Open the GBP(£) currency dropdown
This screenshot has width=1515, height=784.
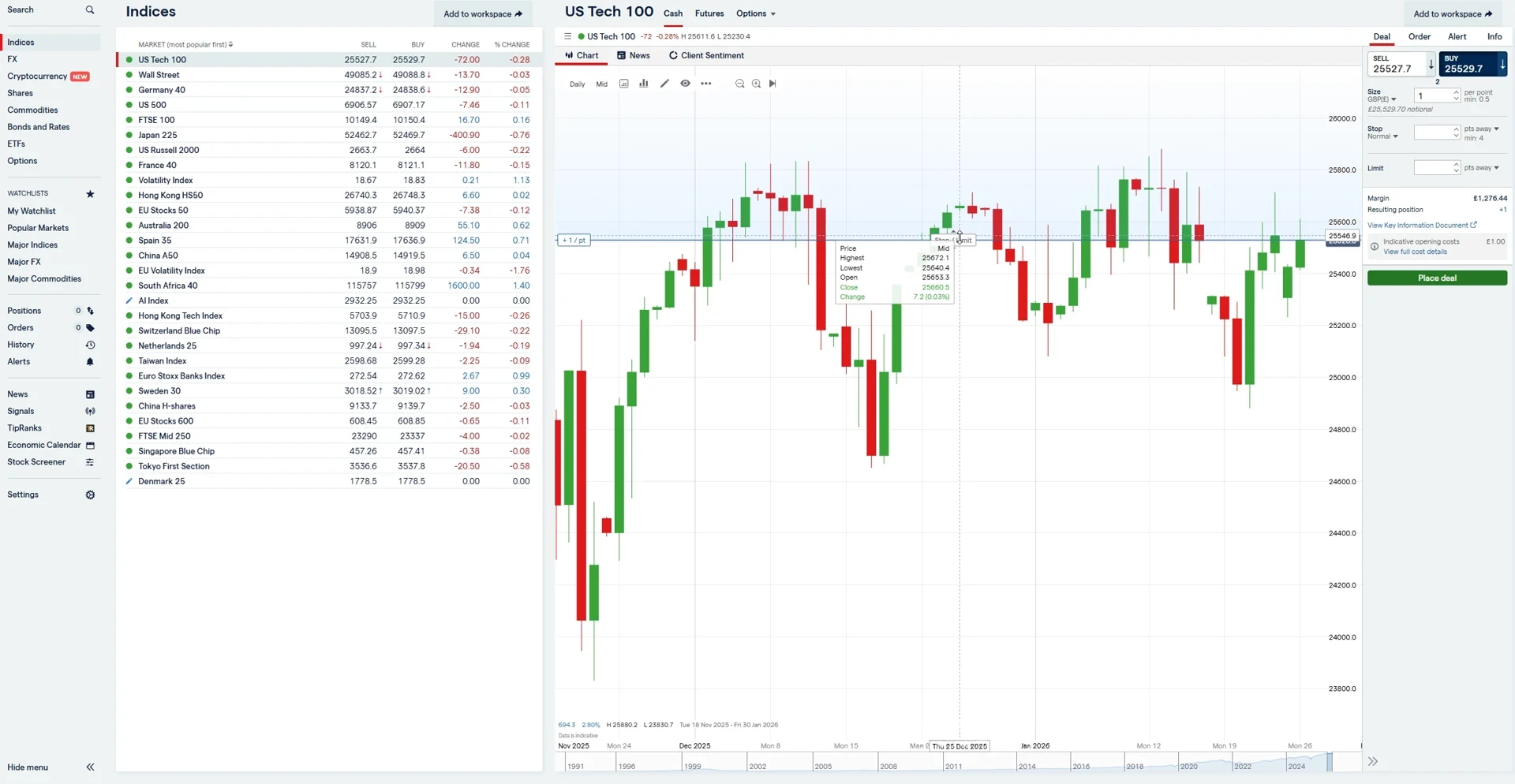1382,99
